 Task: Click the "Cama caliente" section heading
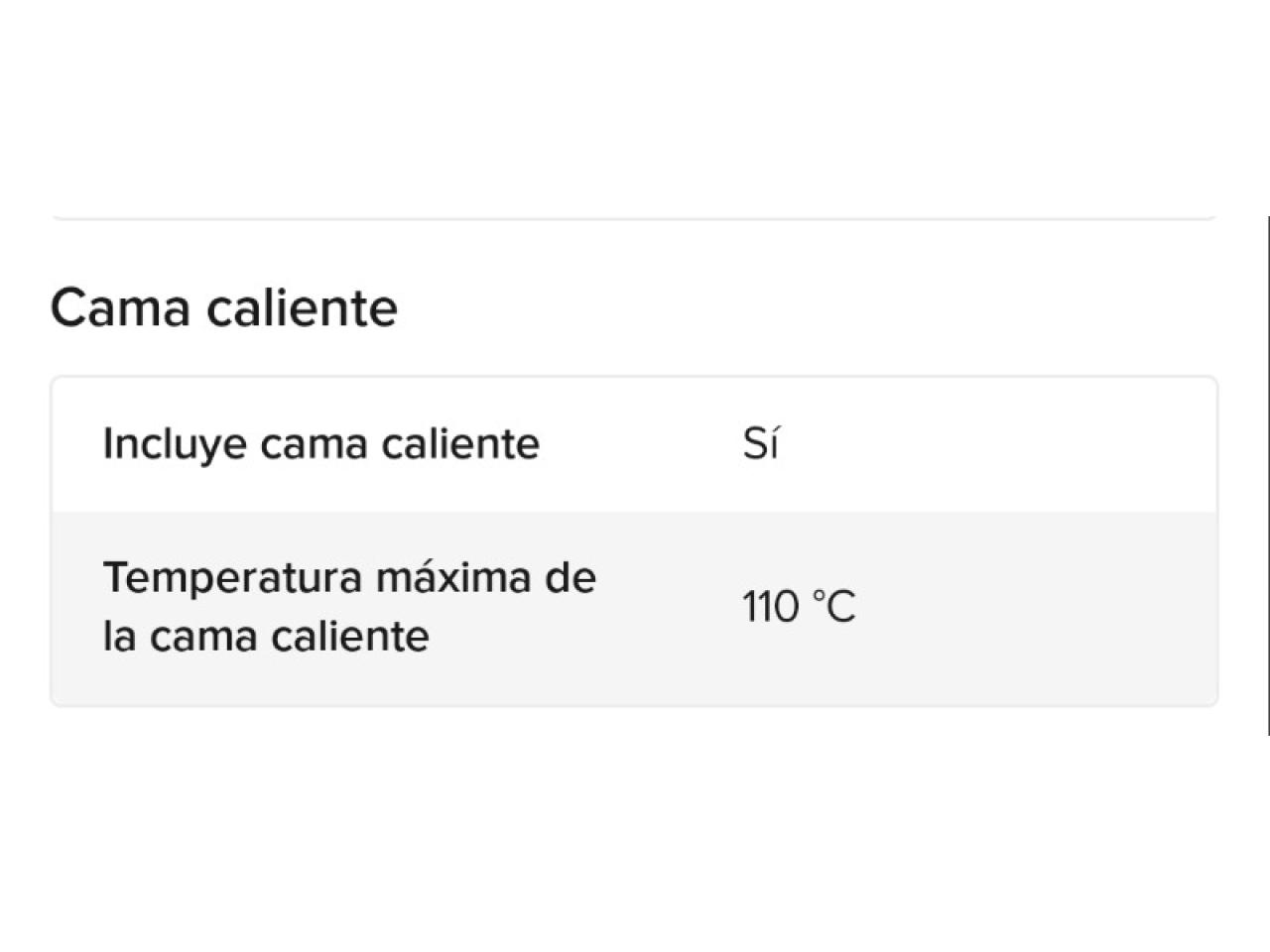[x=224, y=307]
